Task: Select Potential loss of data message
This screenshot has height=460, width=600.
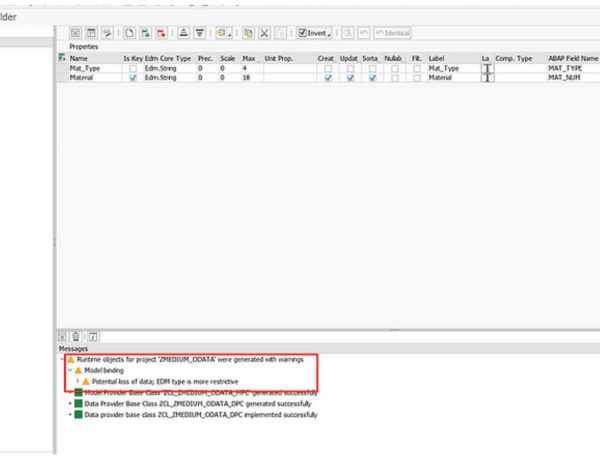Action: 165,382
